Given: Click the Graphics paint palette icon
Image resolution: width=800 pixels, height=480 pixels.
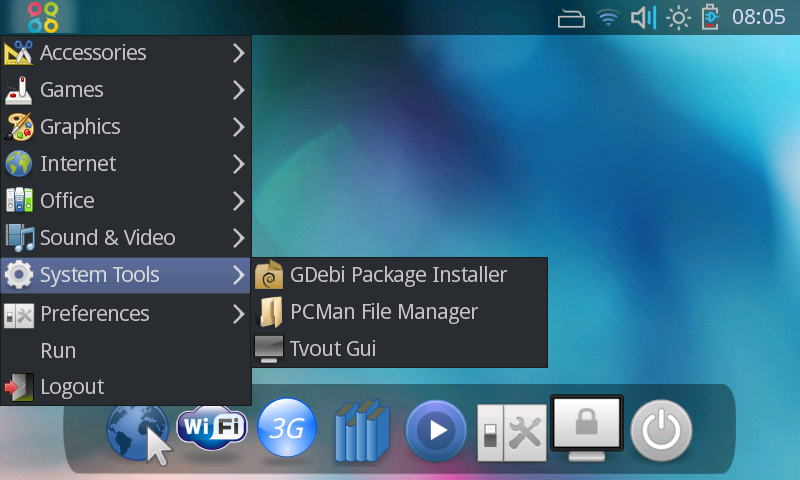Looking at the screenshot, I should [x=19, y=127].
